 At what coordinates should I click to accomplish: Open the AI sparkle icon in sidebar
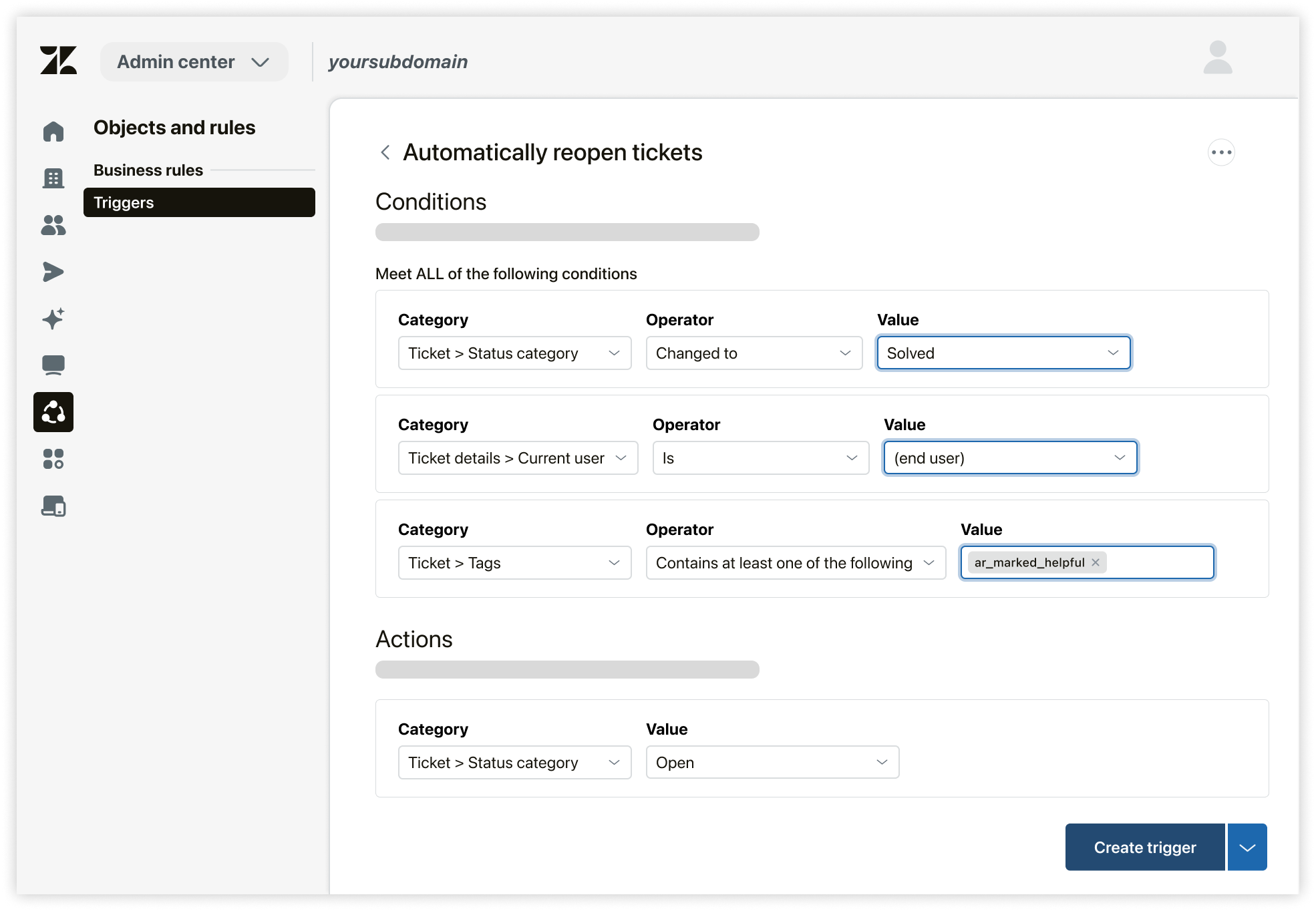click(53, 319)
